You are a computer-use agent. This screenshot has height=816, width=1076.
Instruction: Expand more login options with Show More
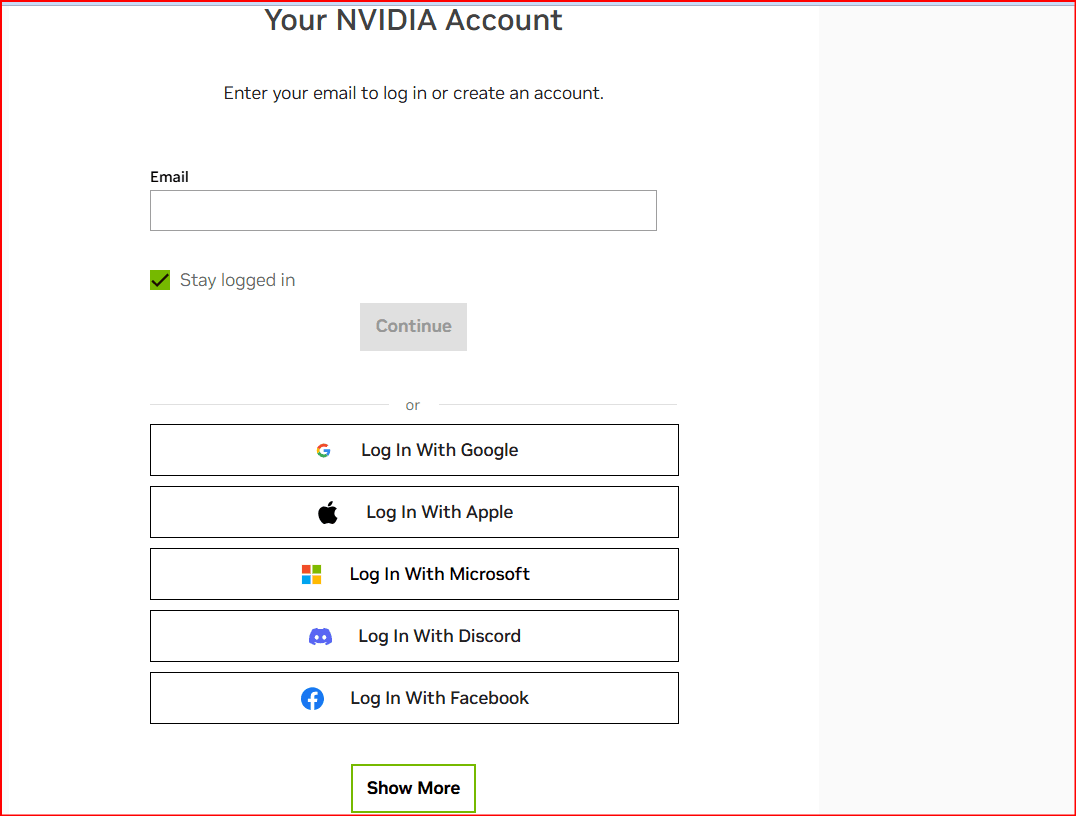(413, 788)
